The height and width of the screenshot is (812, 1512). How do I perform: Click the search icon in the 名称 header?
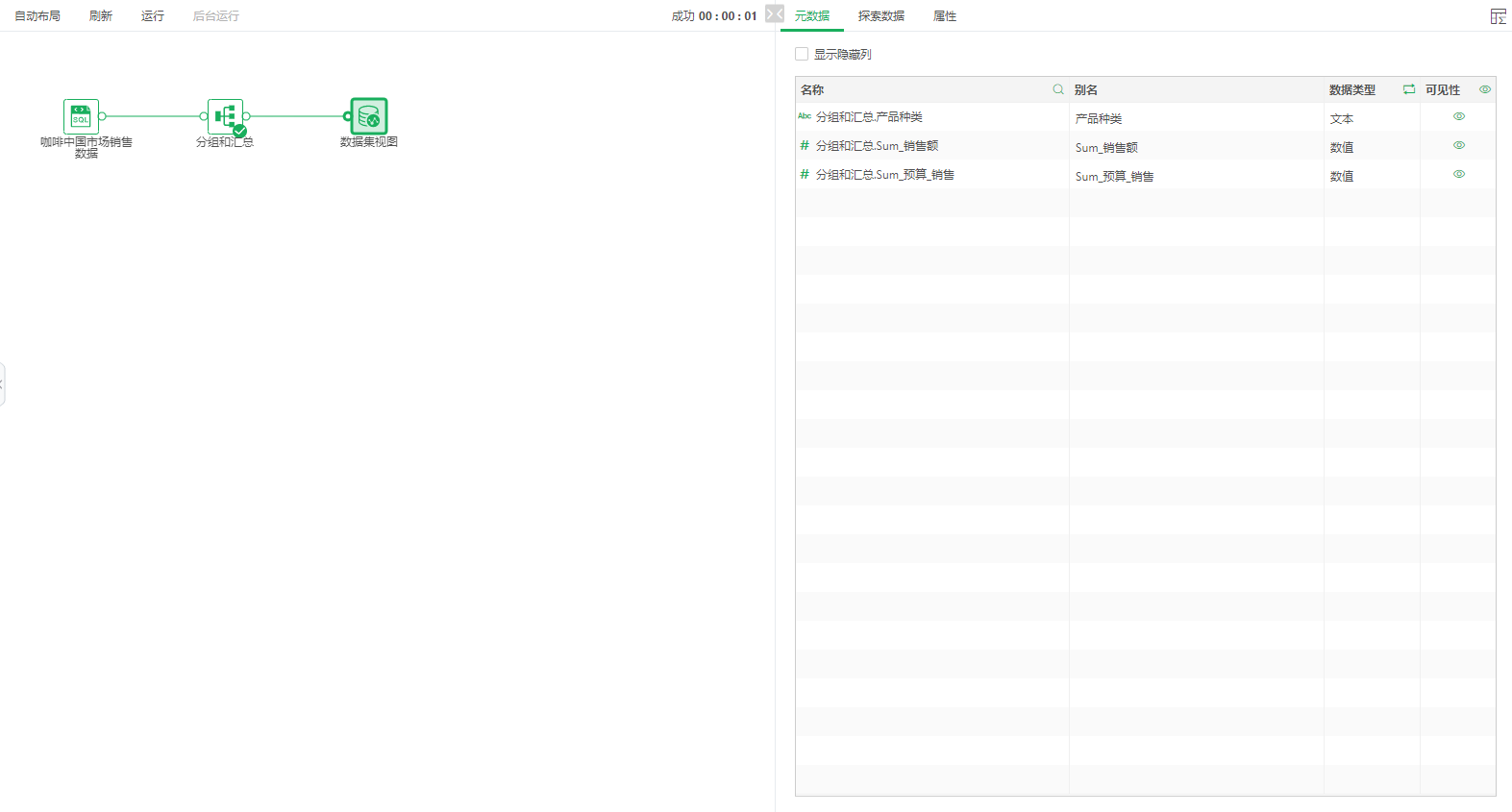[x=1058, y=89]
